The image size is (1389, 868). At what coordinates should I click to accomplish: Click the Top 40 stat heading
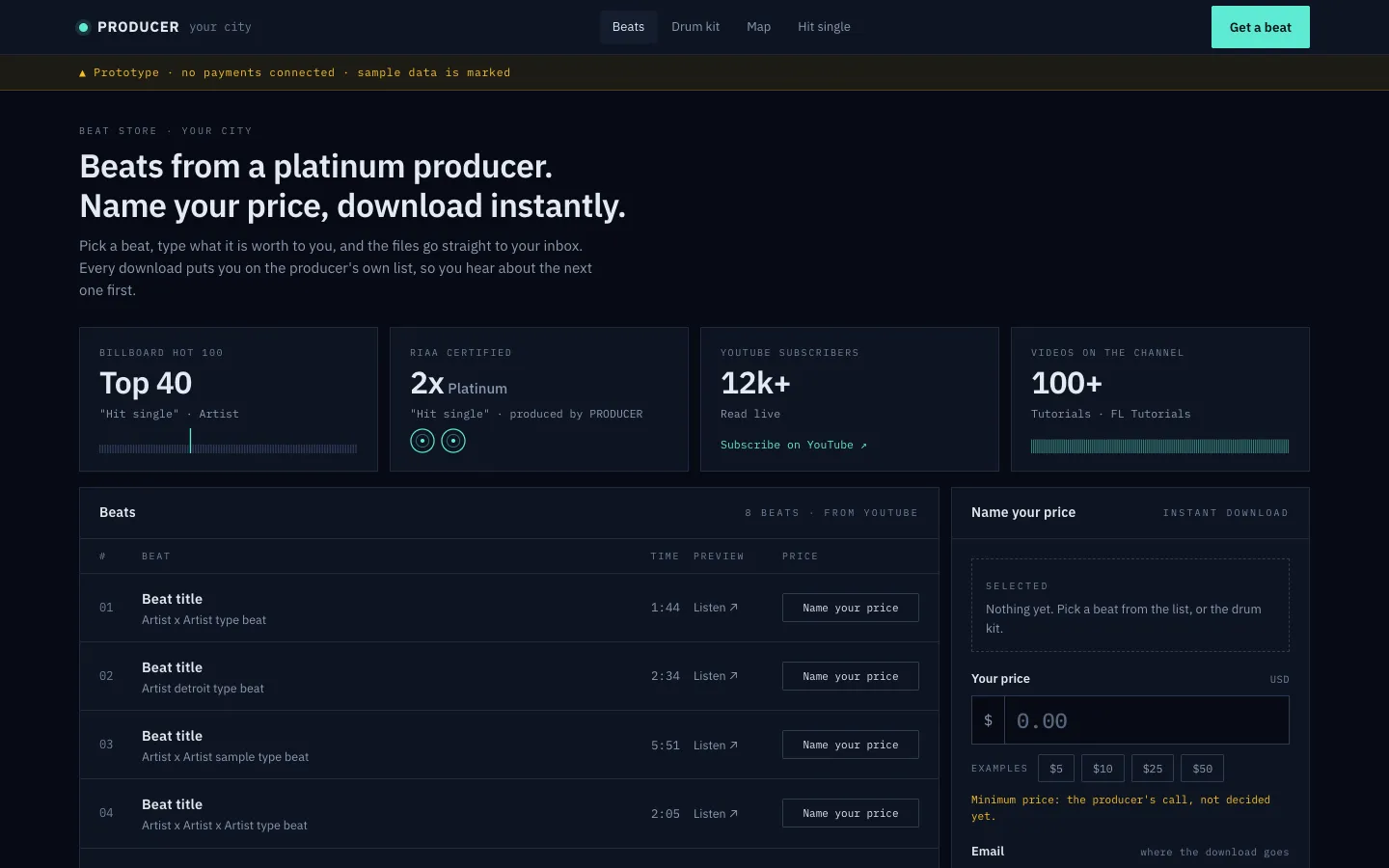[146, 383]
